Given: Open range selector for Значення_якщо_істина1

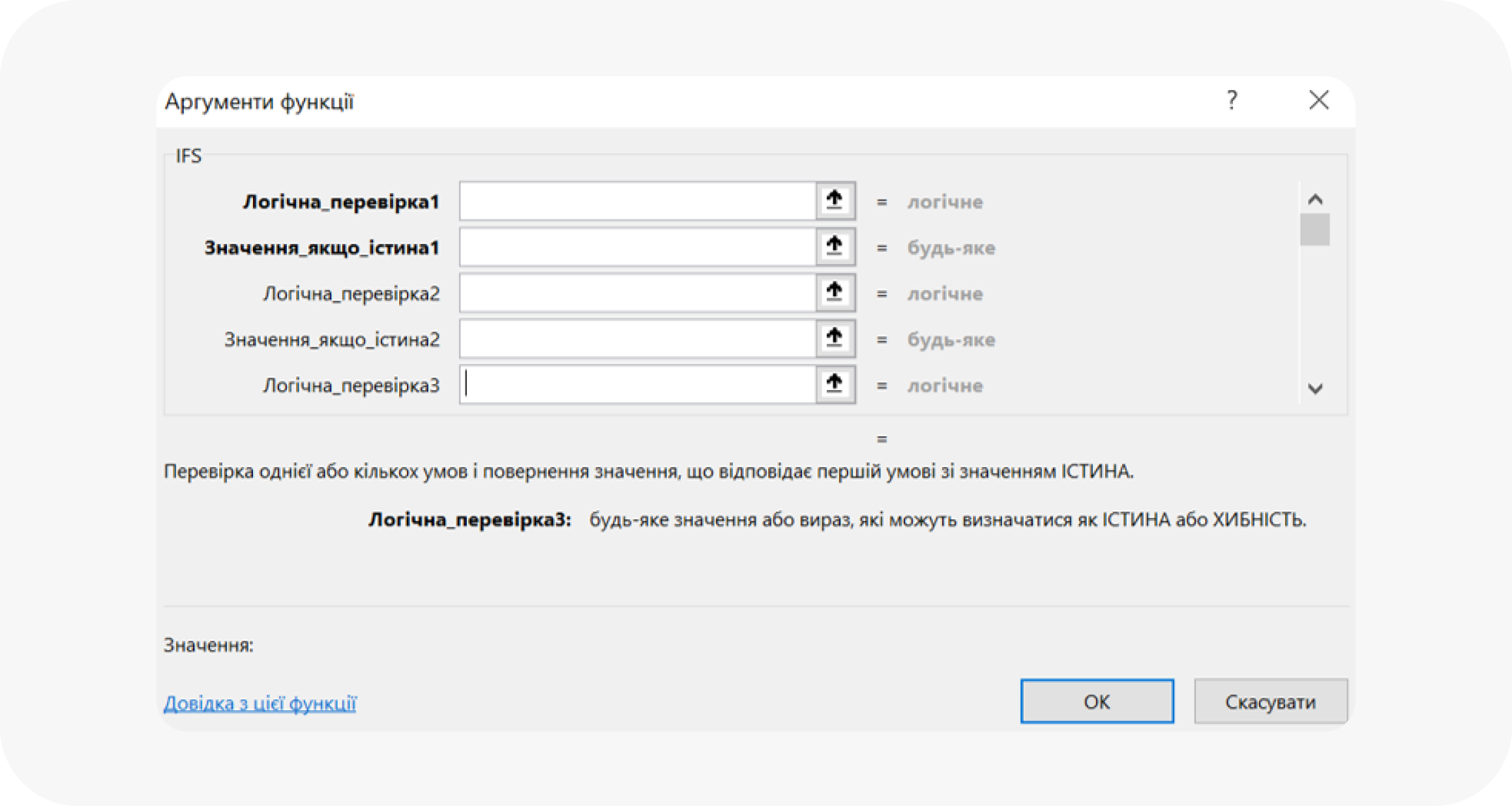Looking at the screenshot, I should pyautogui.click(x=837, y=246).
